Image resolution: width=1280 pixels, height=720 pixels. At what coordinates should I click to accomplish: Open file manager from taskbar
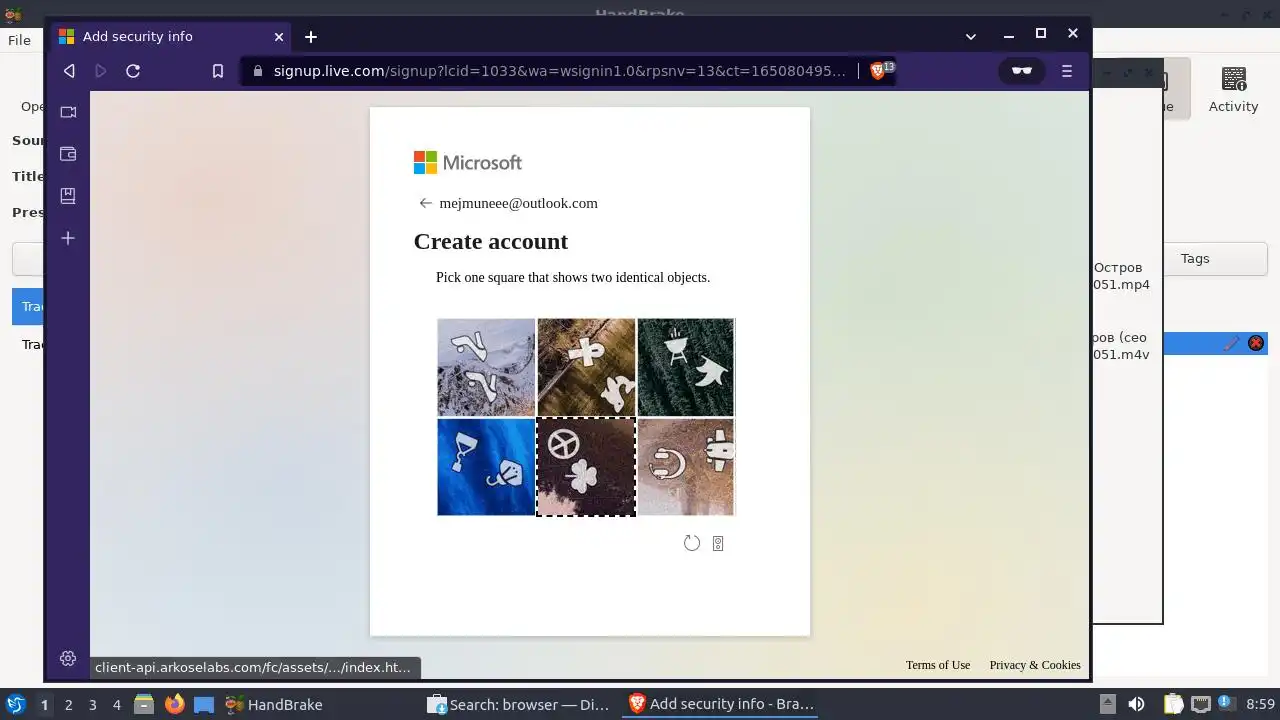144,704
